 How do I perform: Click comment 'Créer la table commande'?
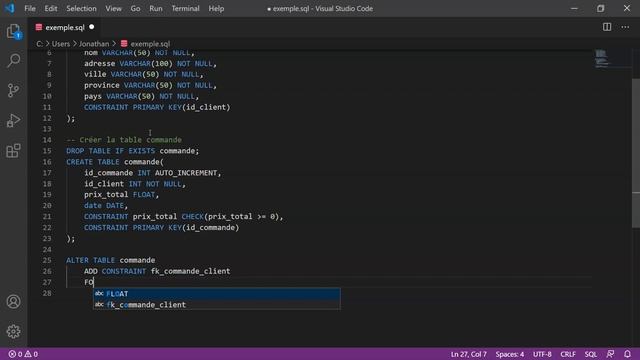coord(131,140)
